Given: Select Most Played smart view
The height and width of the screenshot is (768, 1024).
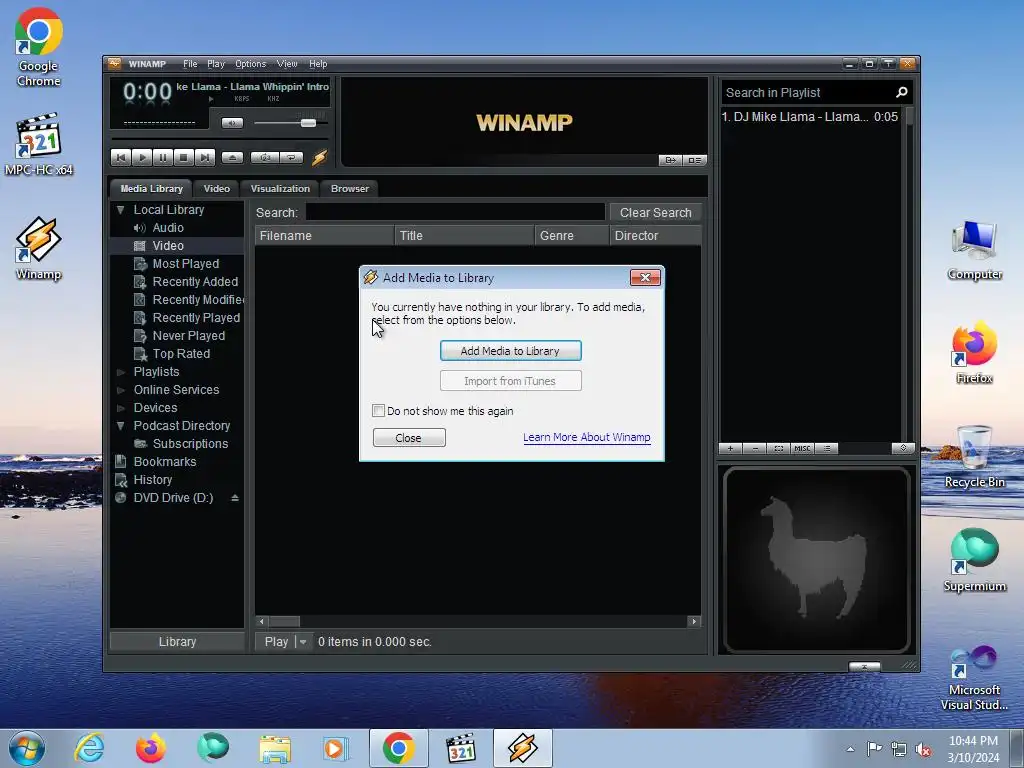Looking at the screenshot, I should click(185, 264).
